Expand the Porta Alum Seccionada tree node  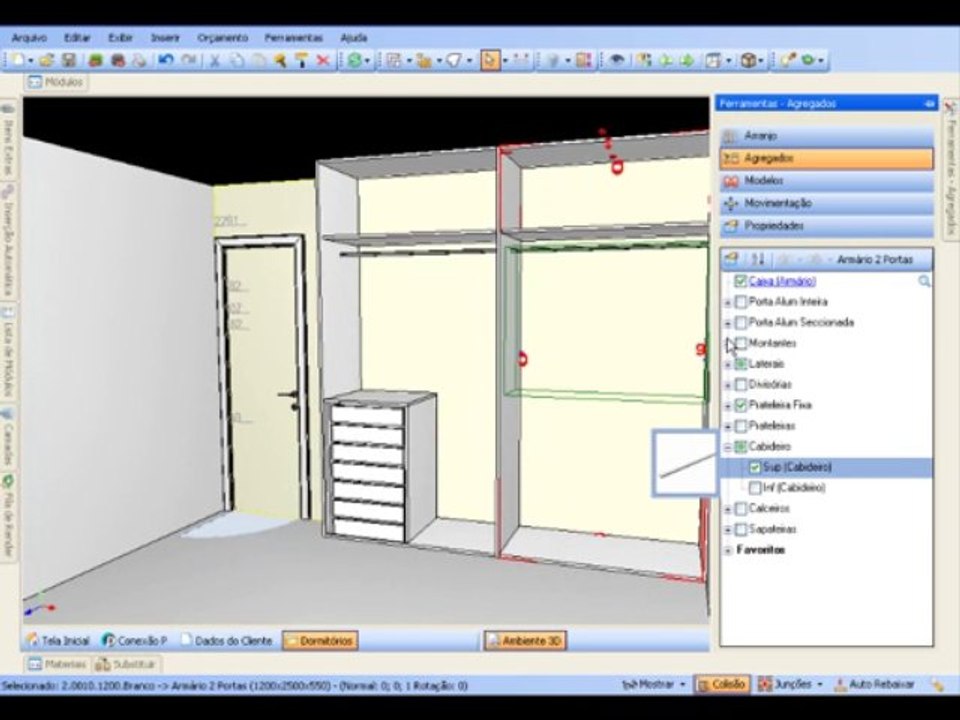(x=727, y=323)
